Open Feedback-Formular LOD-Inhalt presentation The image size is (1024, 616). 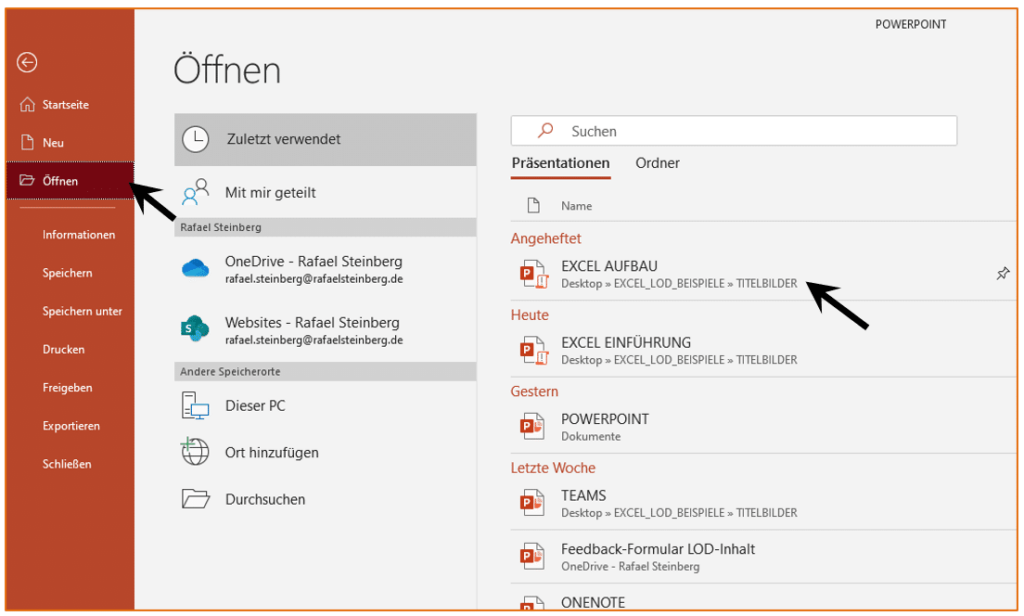(763, 557)
